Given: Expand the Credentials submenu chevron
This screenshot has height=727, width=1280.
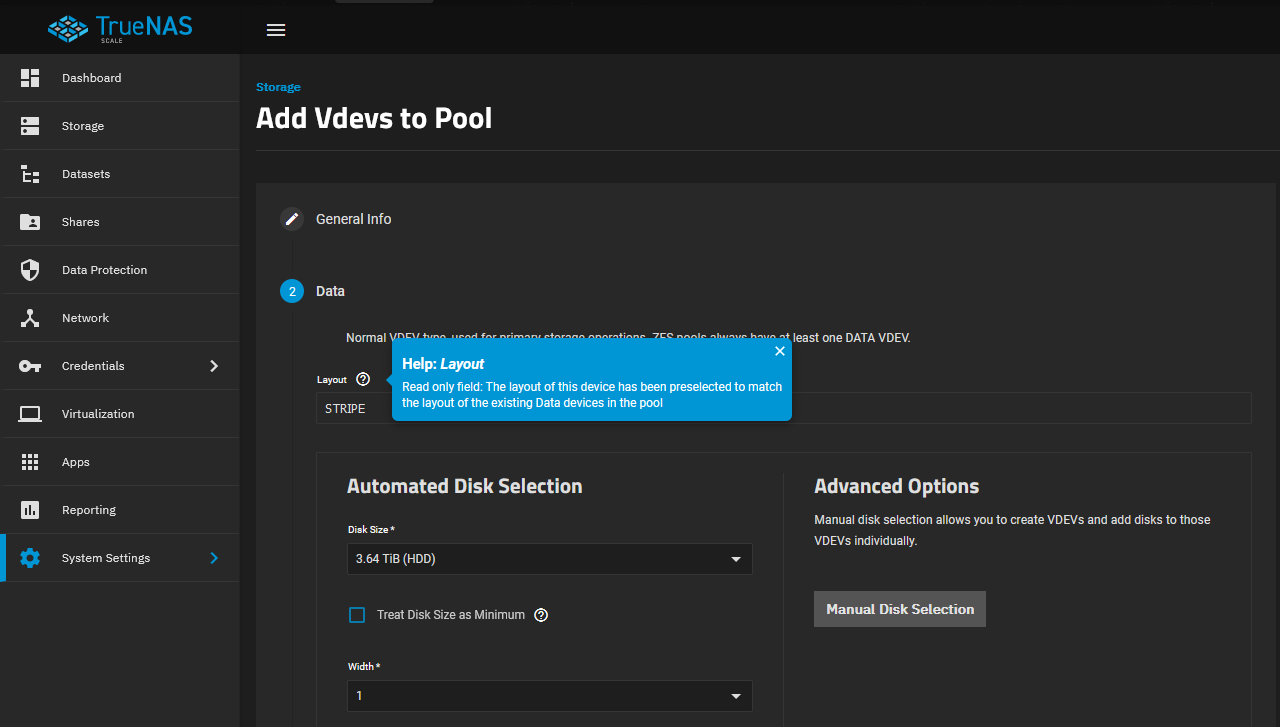Looking at the screenshot, I should coord(214,366).
